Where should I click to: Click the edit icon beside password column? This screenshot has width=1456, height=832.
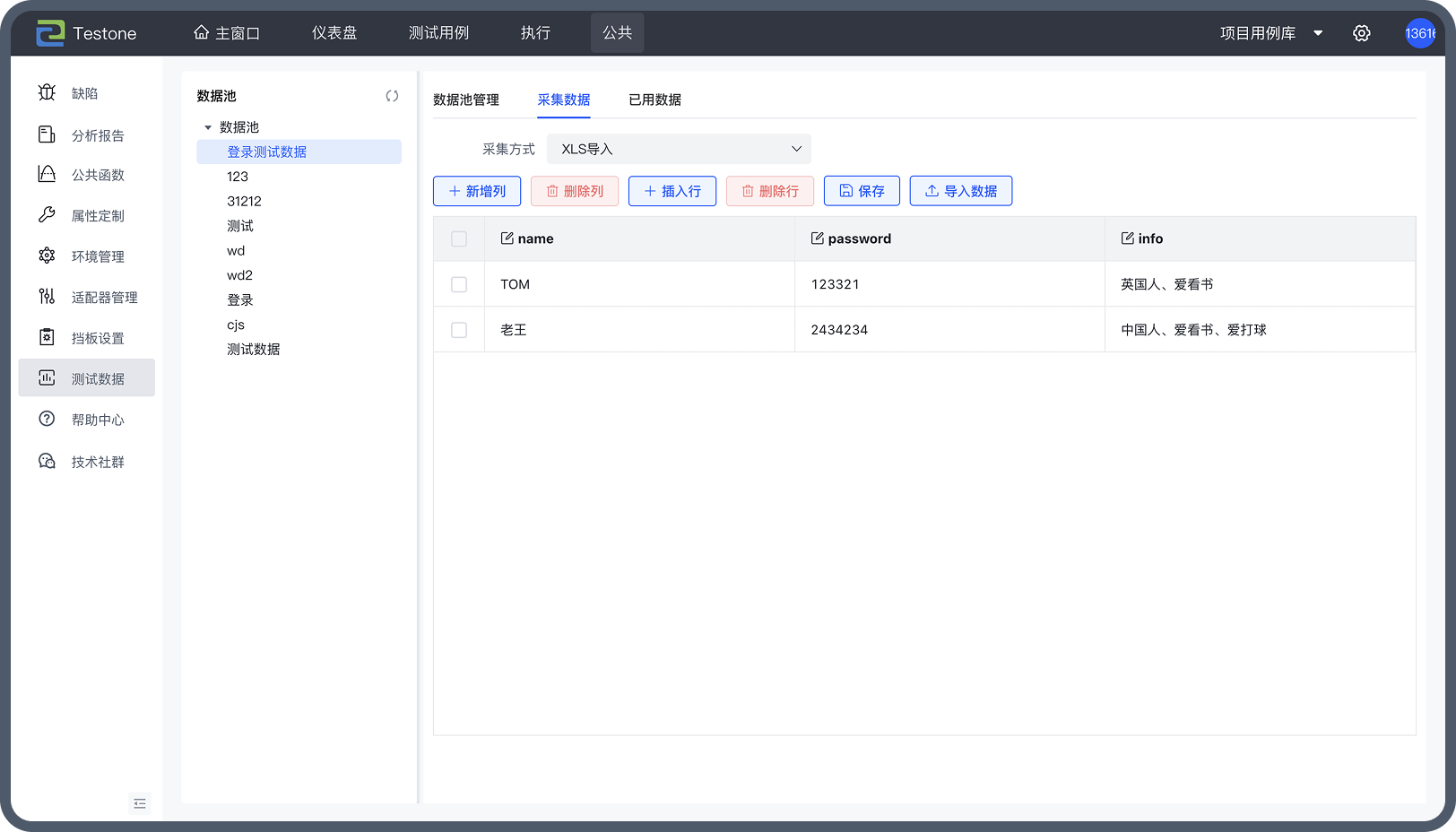click(817, 238)
